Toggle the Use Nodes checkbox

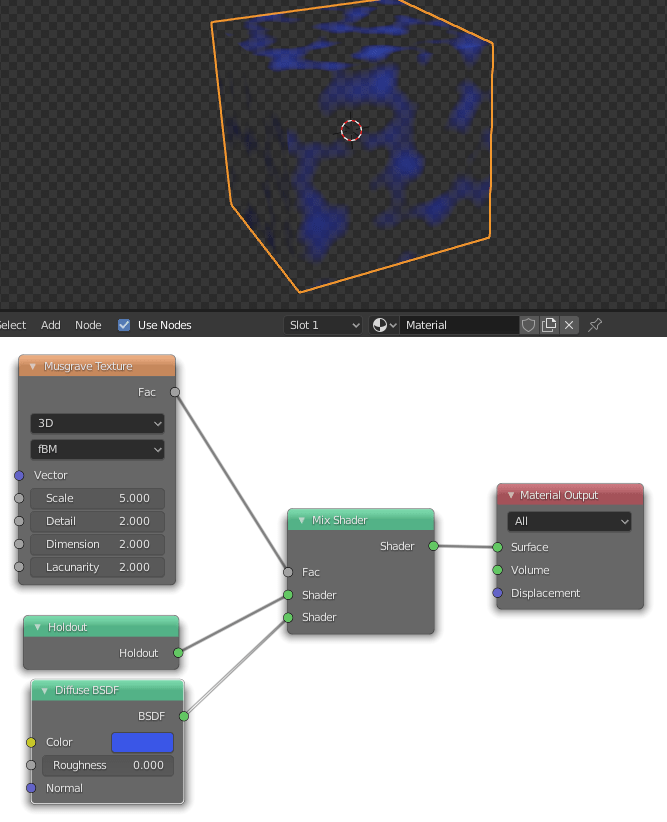pos(124,325)
